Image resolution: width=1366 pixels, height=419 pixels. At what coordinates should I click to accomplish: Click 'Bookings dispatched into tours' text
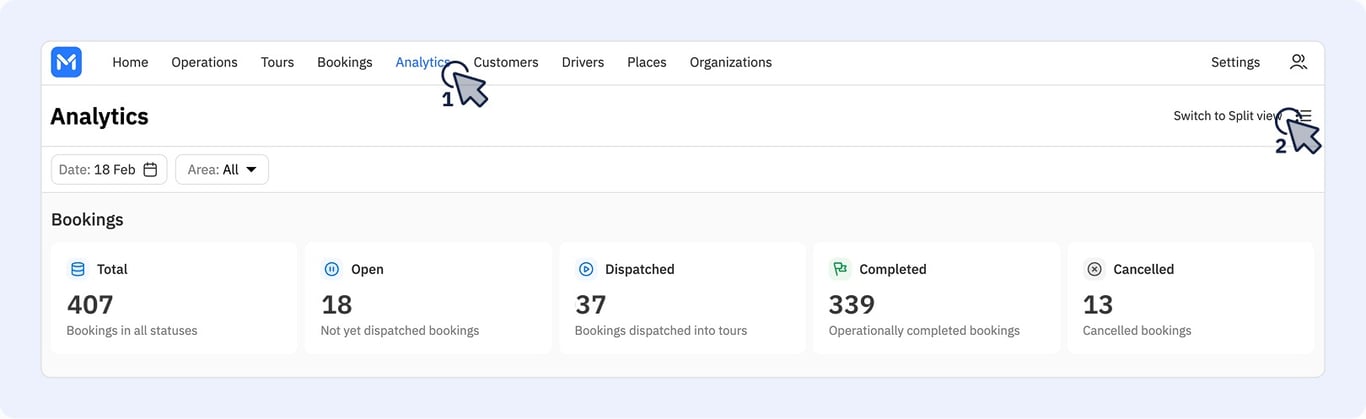(661, 331)
